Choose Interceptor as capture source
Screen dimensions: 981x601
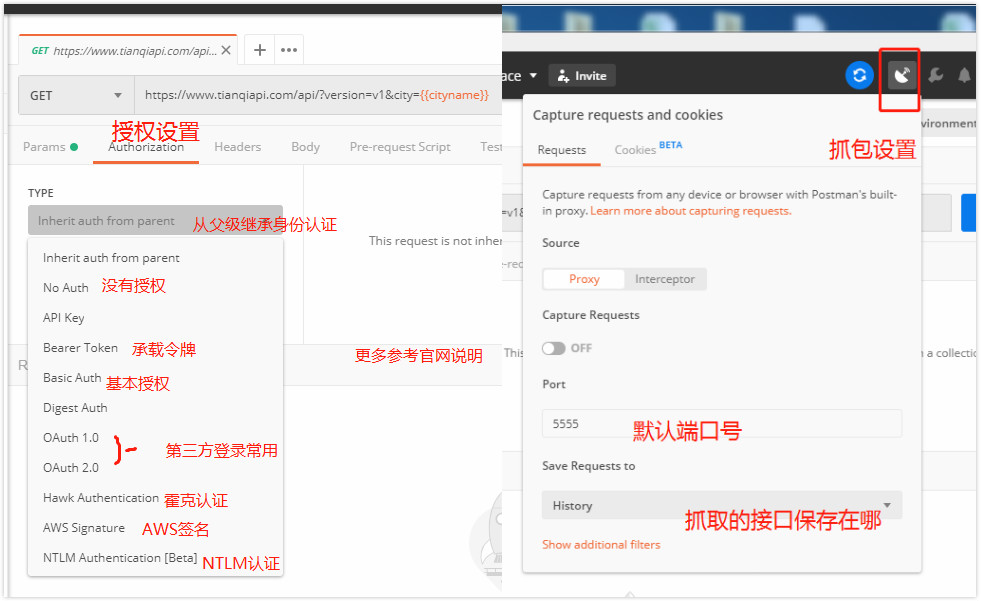[x=664, y=279]
